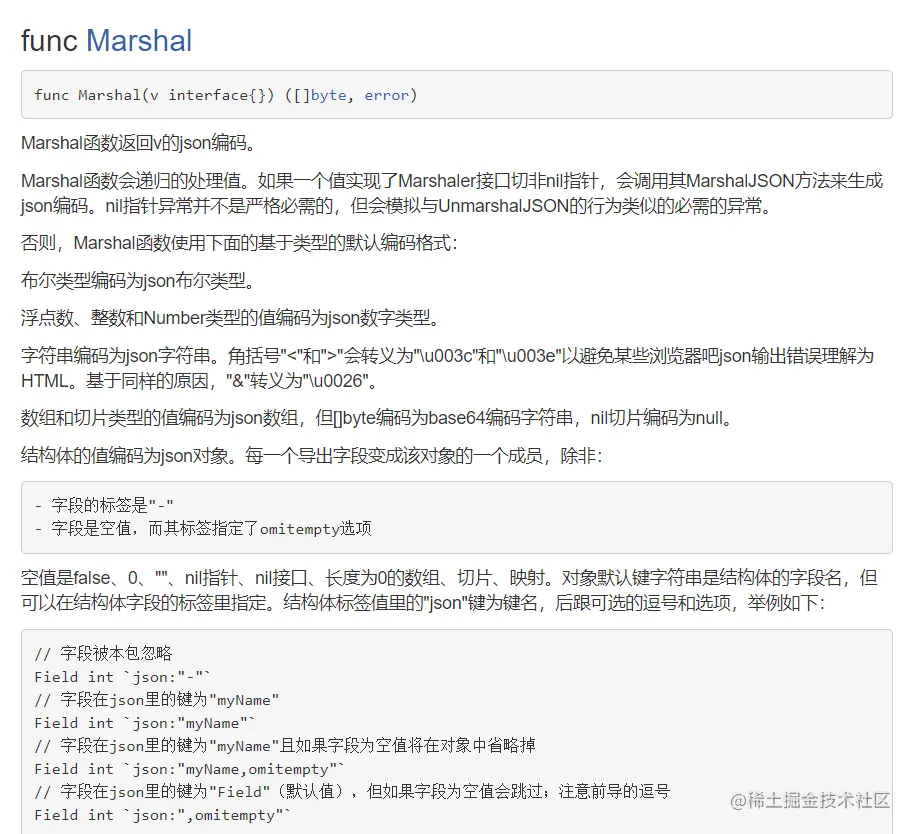Click the code line "- 字段的标签是"-""
The width and height of the screenshot is (914, 834).
pyautogui.click(x=104, y=505)
